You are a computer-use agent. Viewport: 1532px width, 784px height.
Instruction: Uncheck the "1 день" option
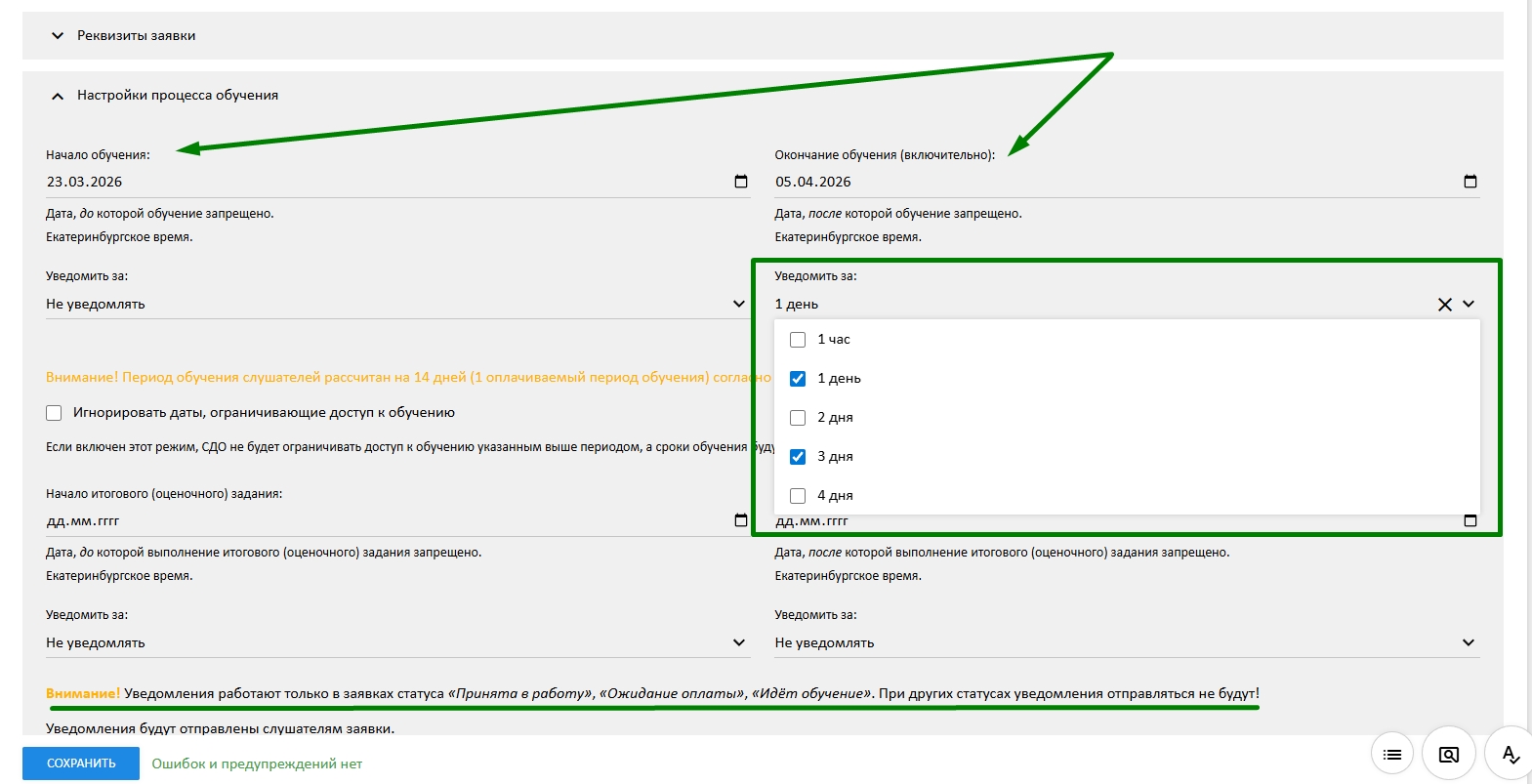[x=798, y=379]
